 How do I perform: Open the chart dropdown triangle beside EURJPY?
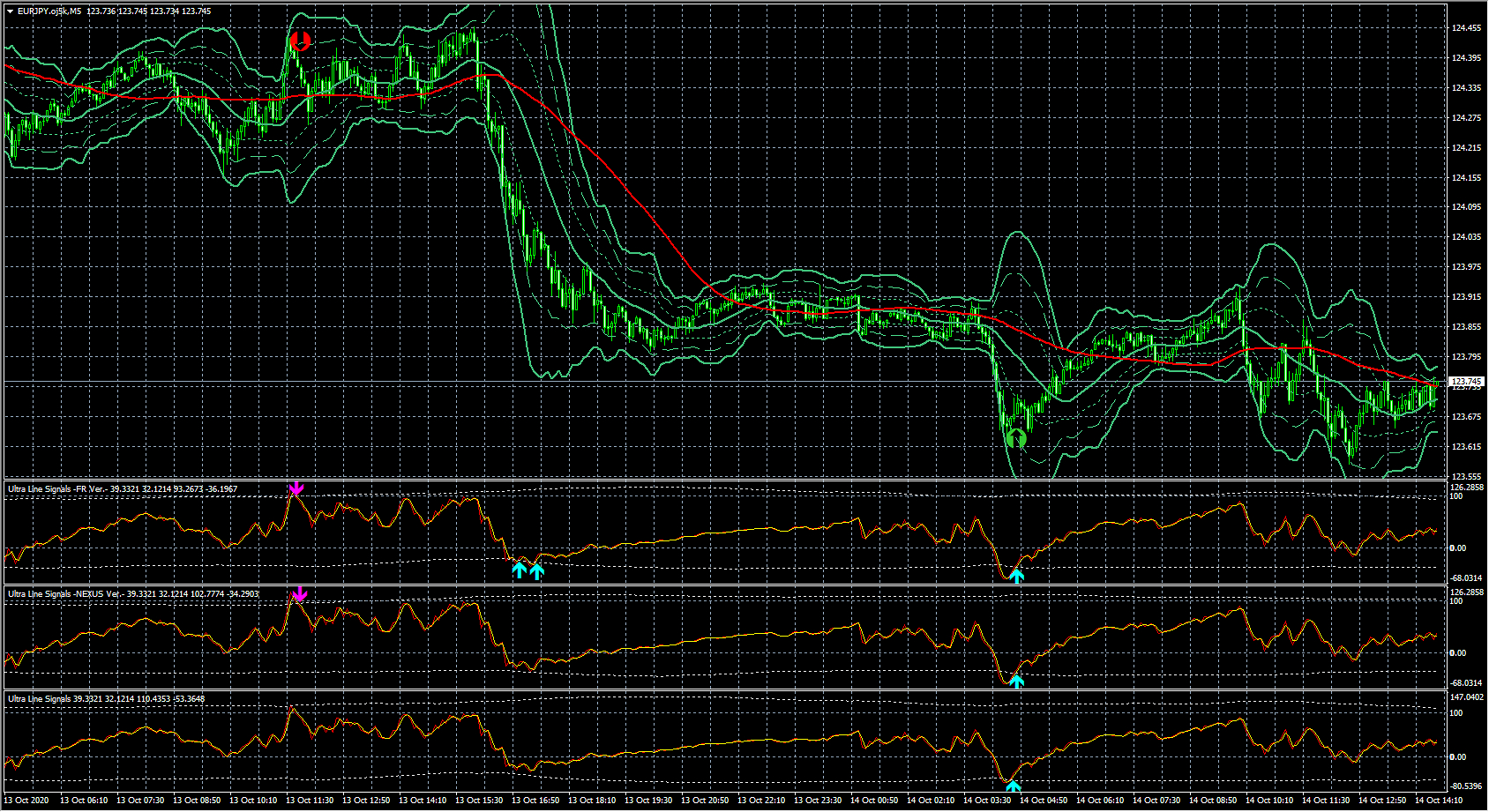click(10, 11)
